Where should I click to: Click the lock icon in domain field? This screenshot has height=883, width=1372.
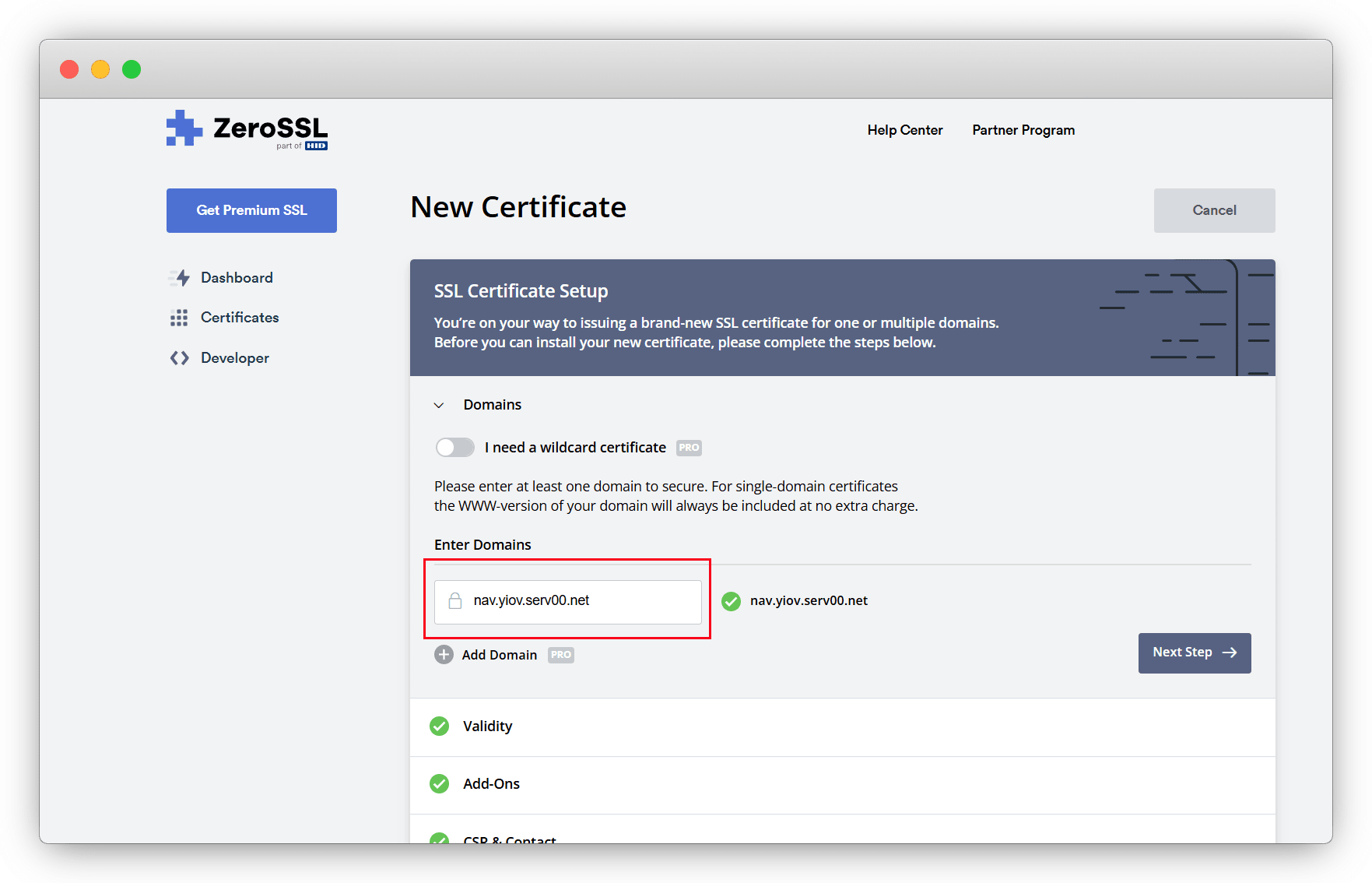tap(455, 601)
